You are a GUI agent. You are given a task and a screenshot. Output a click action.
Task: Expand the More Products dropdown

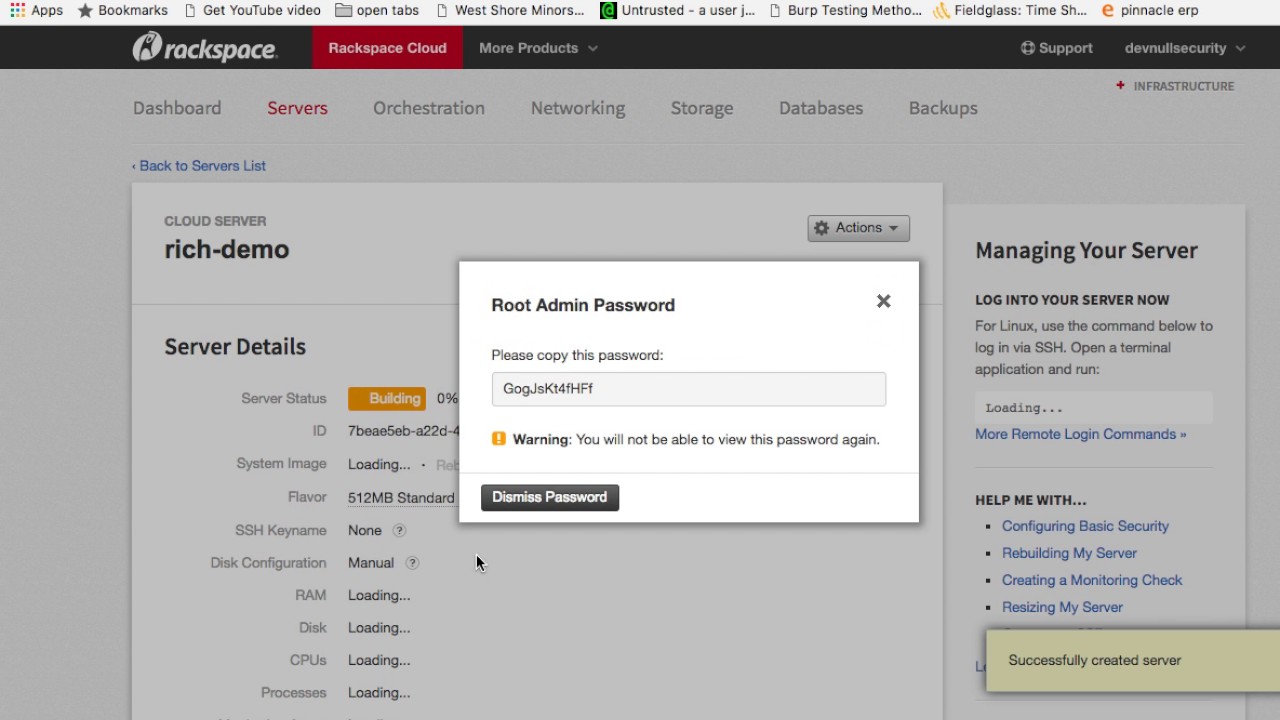point(538,48)
